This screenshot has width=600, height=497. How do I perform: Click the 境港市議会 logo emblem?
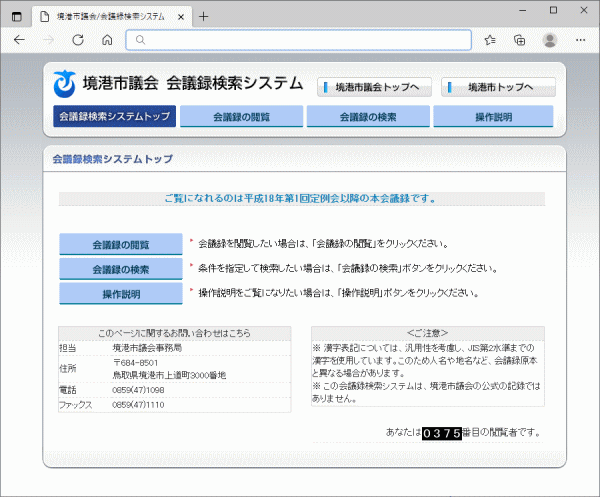click(x=65, y=84)
